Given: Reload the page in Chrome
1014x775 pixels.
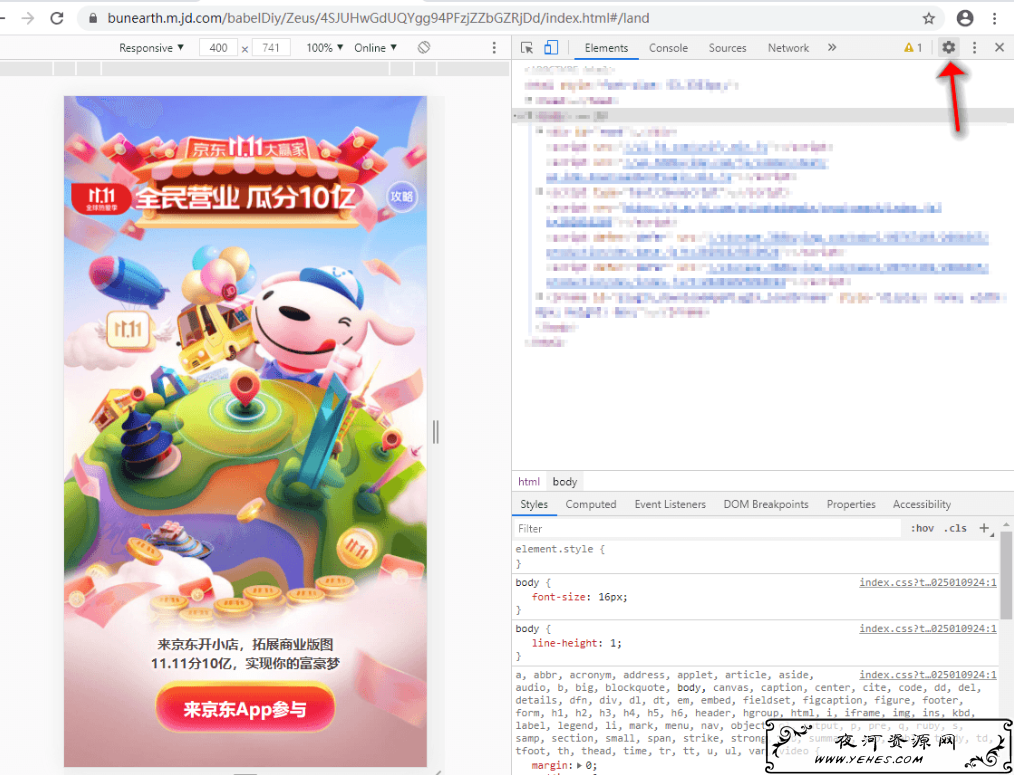Looking at the screenshot, I should pos(57,18).
